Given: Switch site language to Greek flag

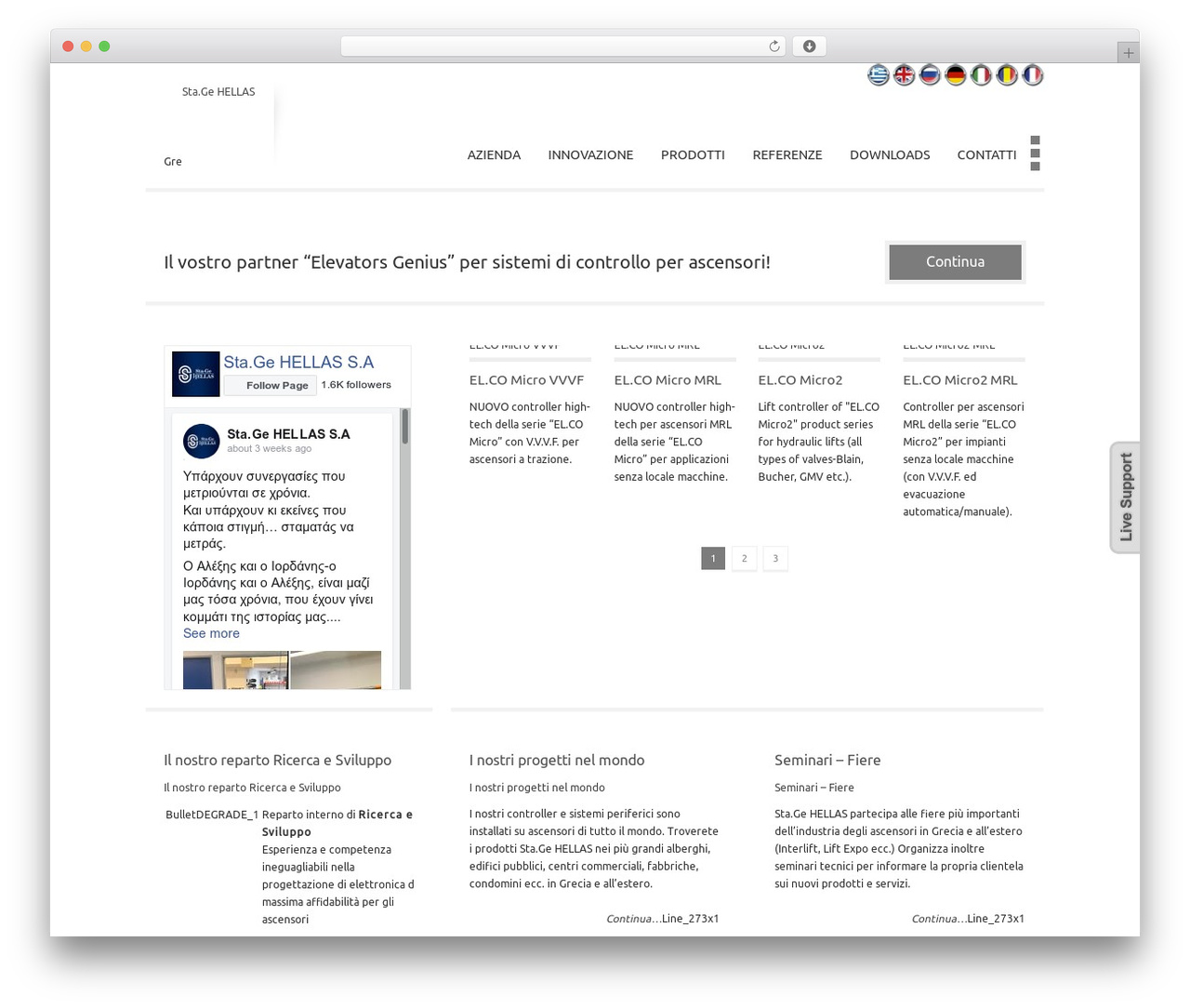Looking at the screenshot, I should pos(879,74).
